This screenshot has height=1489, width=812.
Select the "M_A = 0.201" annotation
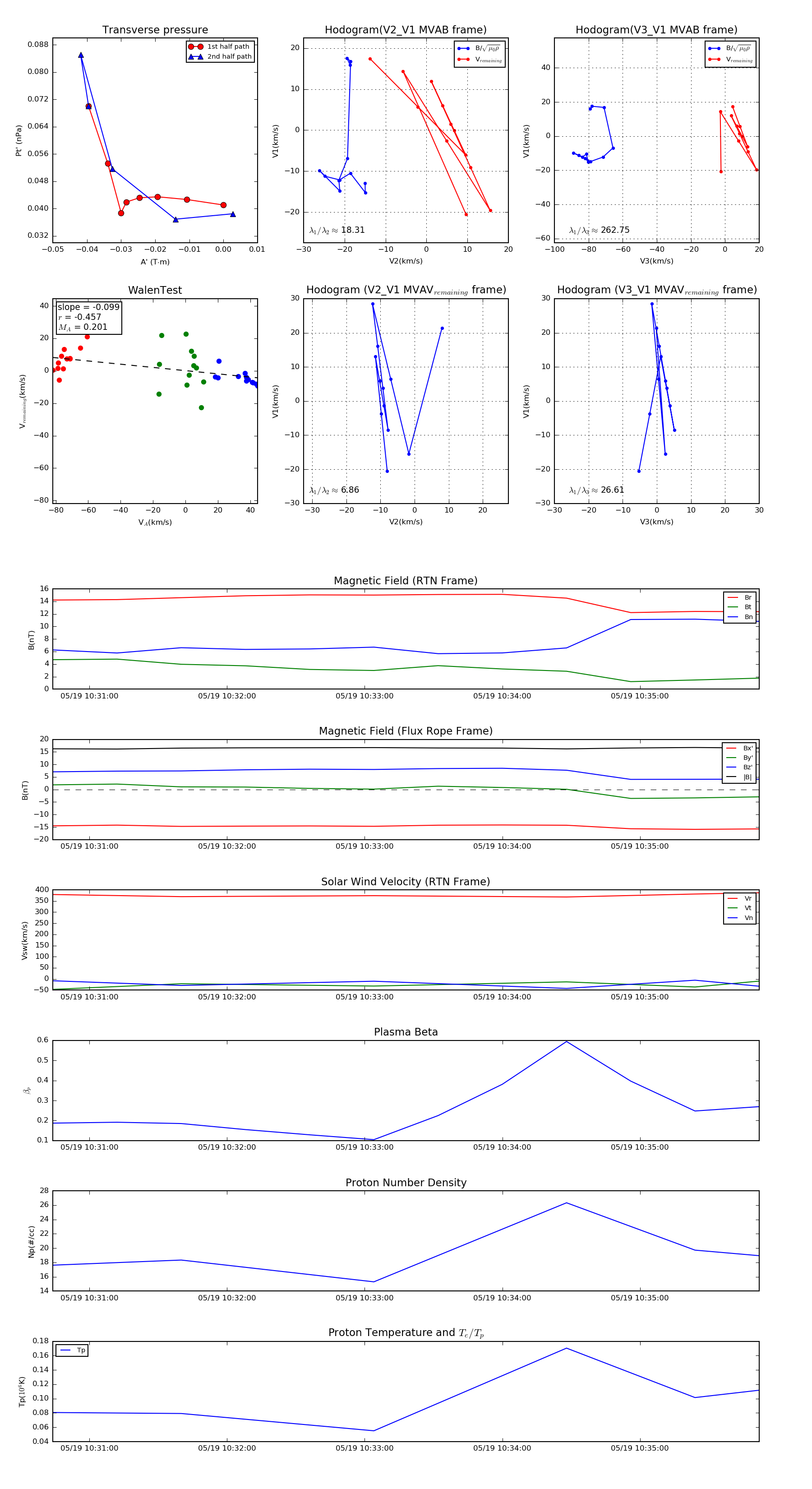83,327
